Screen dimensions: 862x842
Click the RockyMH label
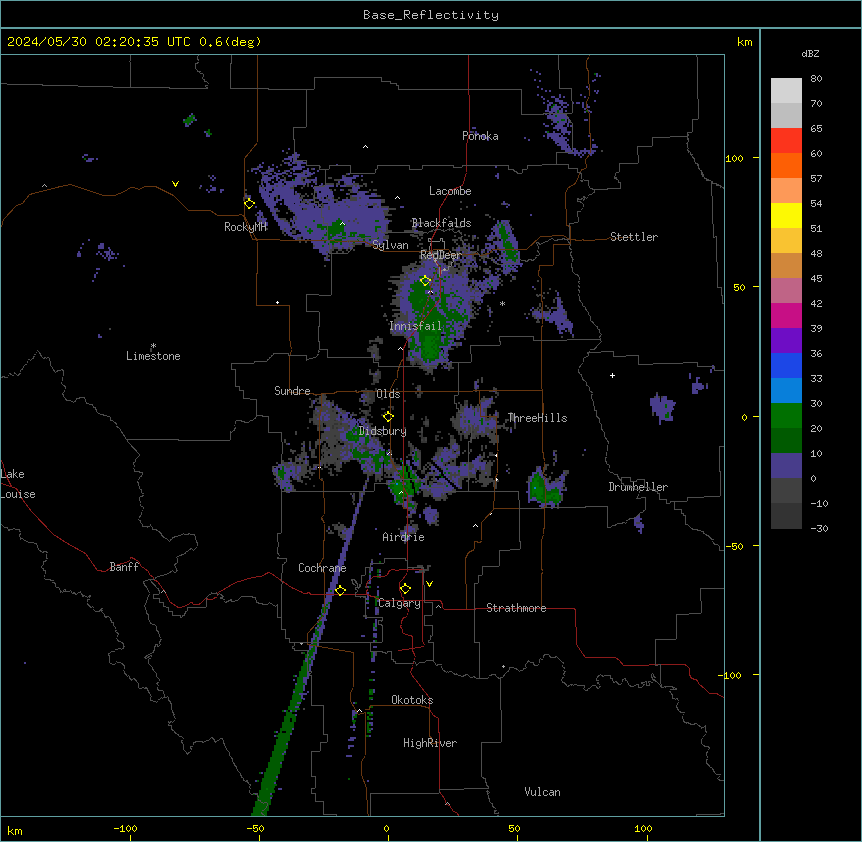tap(245, 227)
